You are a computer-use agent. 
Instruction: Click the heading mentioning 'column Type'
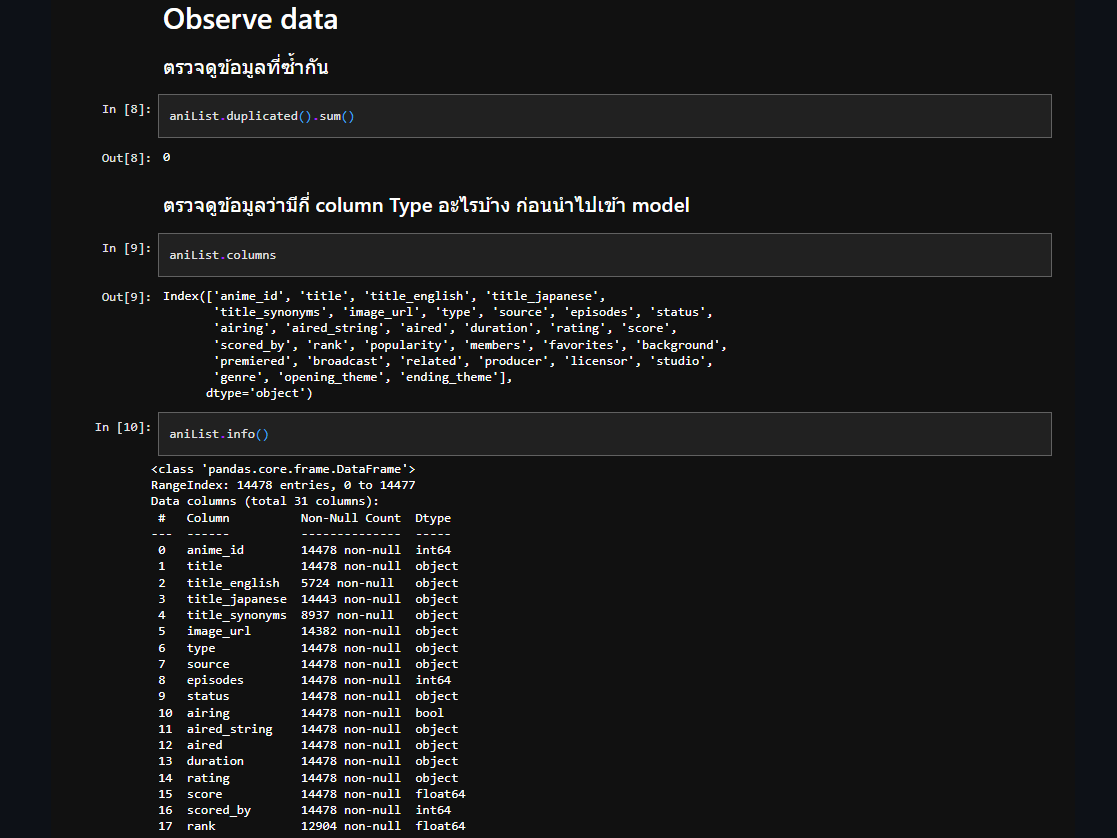[x=426, y=205]
